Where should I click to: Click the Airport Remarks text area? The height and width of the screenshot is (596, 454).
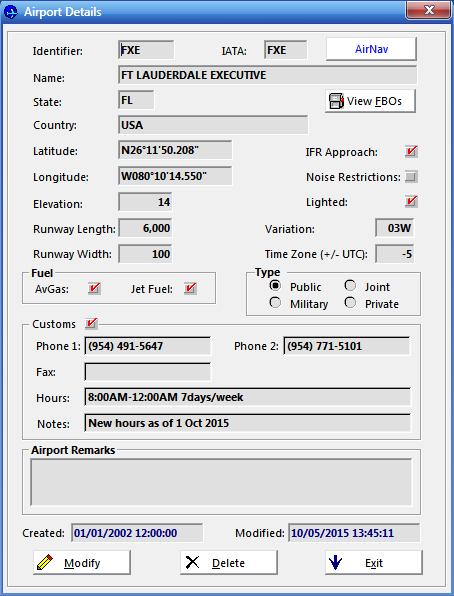pos(221,482)
